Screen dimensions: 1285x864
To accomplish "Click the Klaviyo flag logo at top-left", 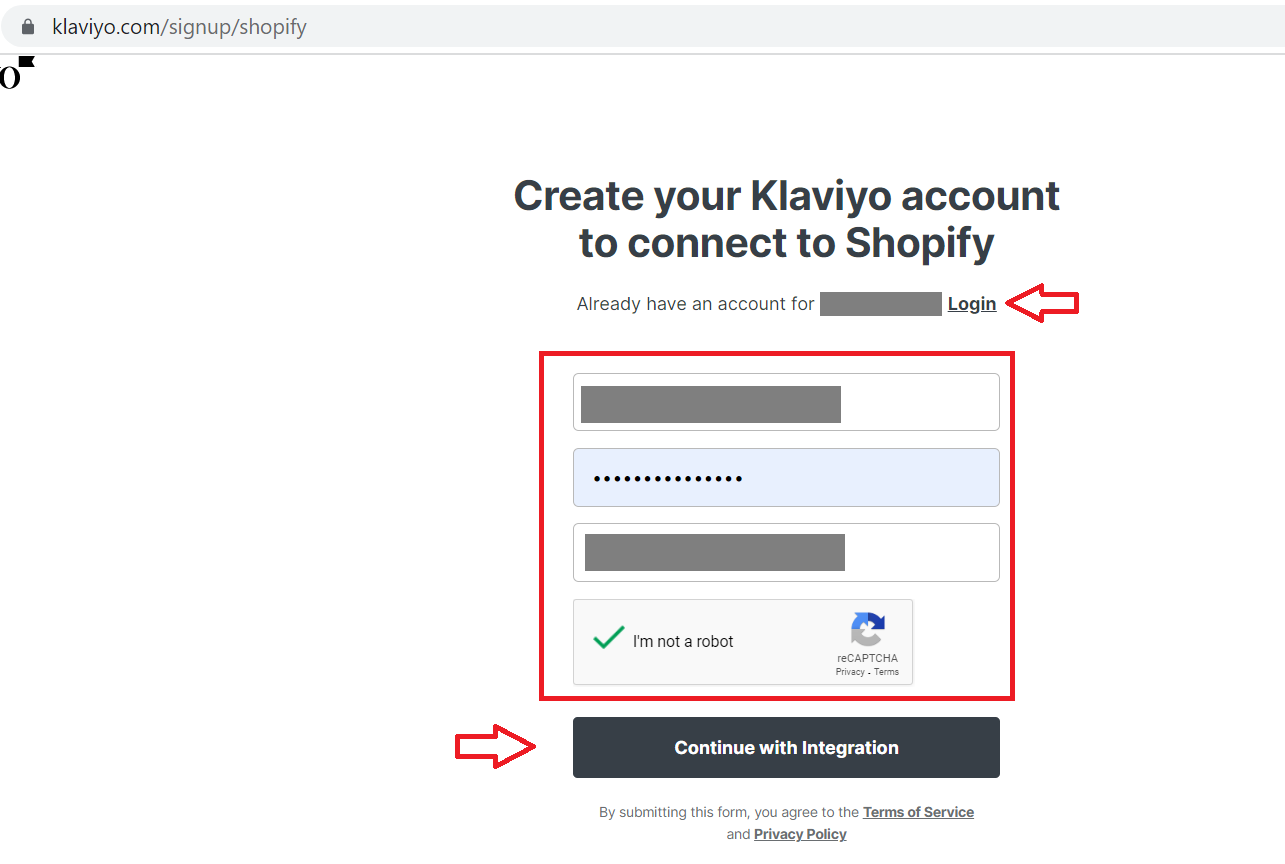I will [x=17, y=73].
